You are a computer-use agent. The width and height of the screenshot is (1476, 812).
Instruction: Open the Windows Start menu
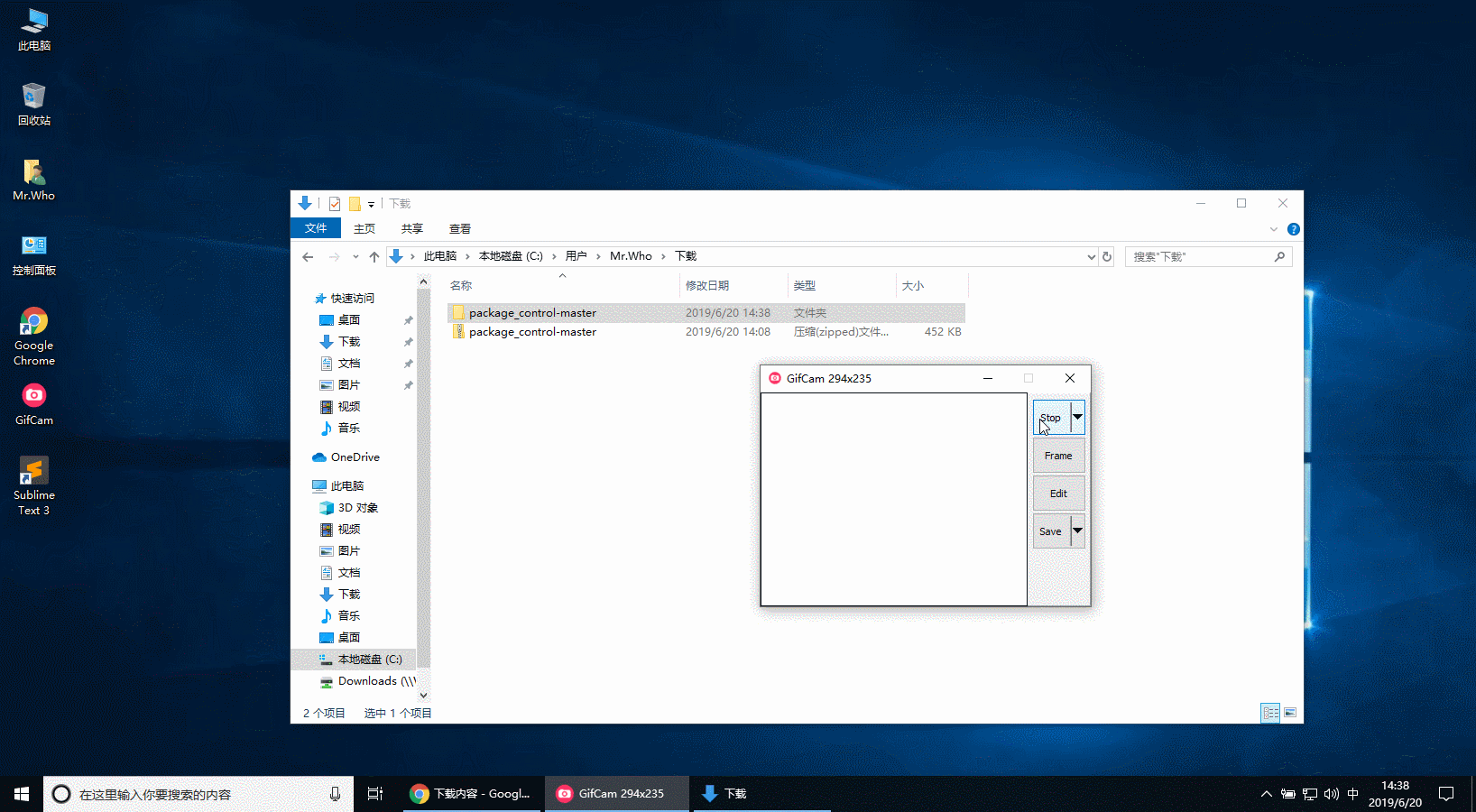(22, 794)
